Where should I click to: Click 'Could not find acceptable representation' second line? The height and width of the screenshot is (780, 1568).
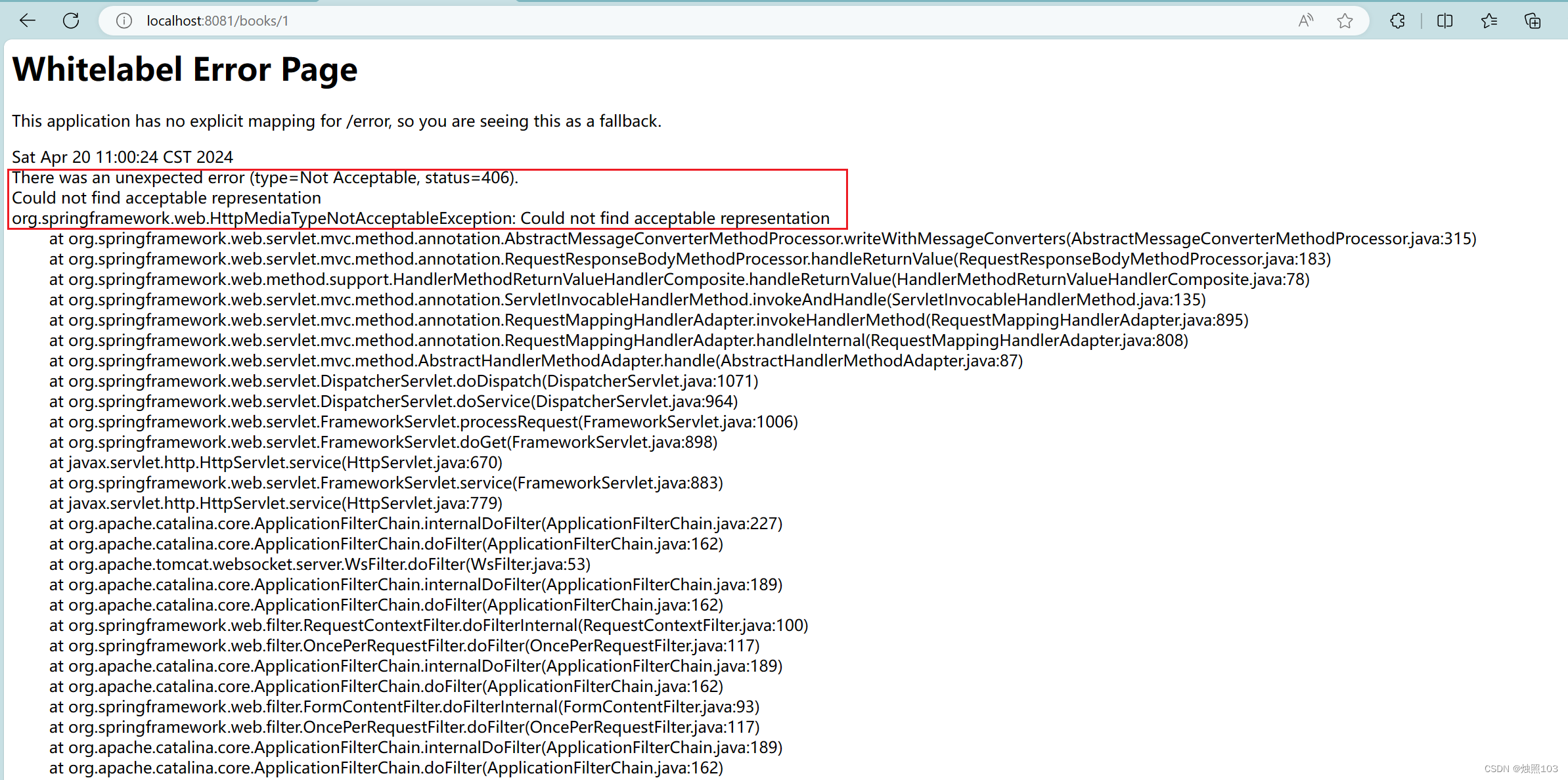pos(166,198)
